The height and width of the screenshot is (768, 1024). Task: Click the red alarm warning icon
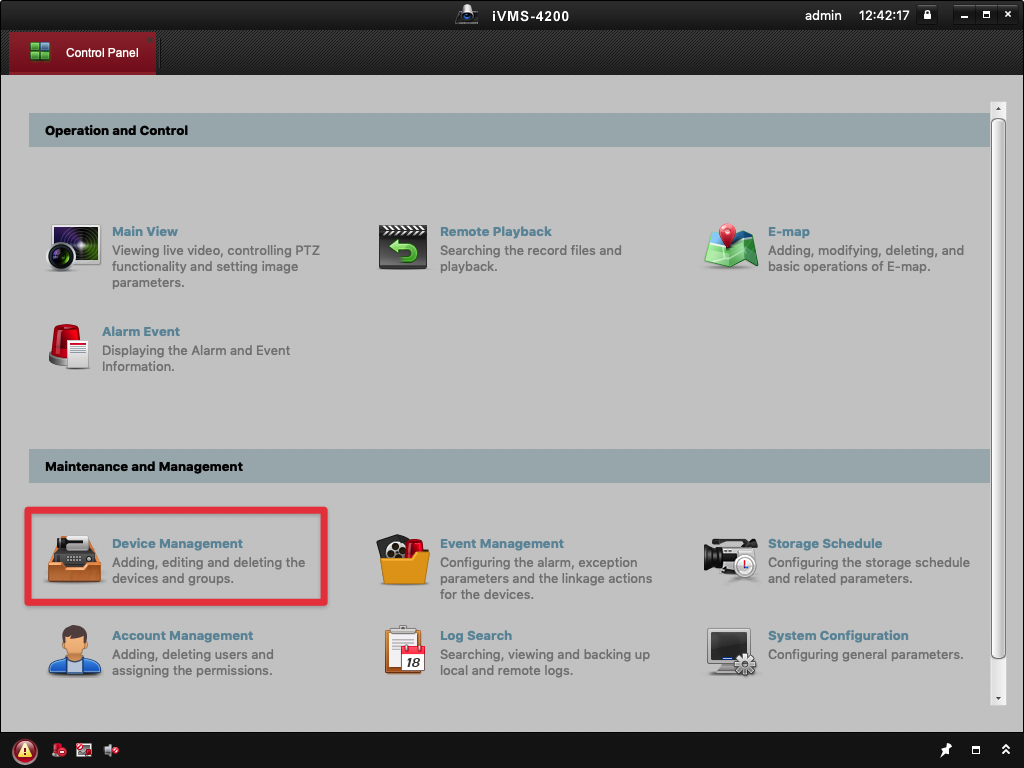coord(25,750)
